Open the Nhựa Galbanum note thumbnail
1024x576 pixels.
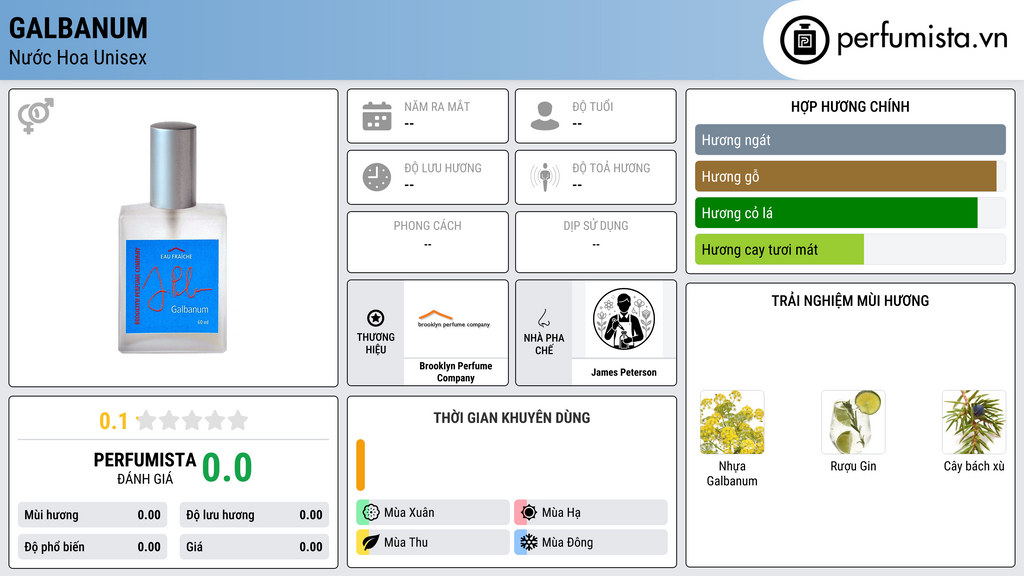point(732,422)
